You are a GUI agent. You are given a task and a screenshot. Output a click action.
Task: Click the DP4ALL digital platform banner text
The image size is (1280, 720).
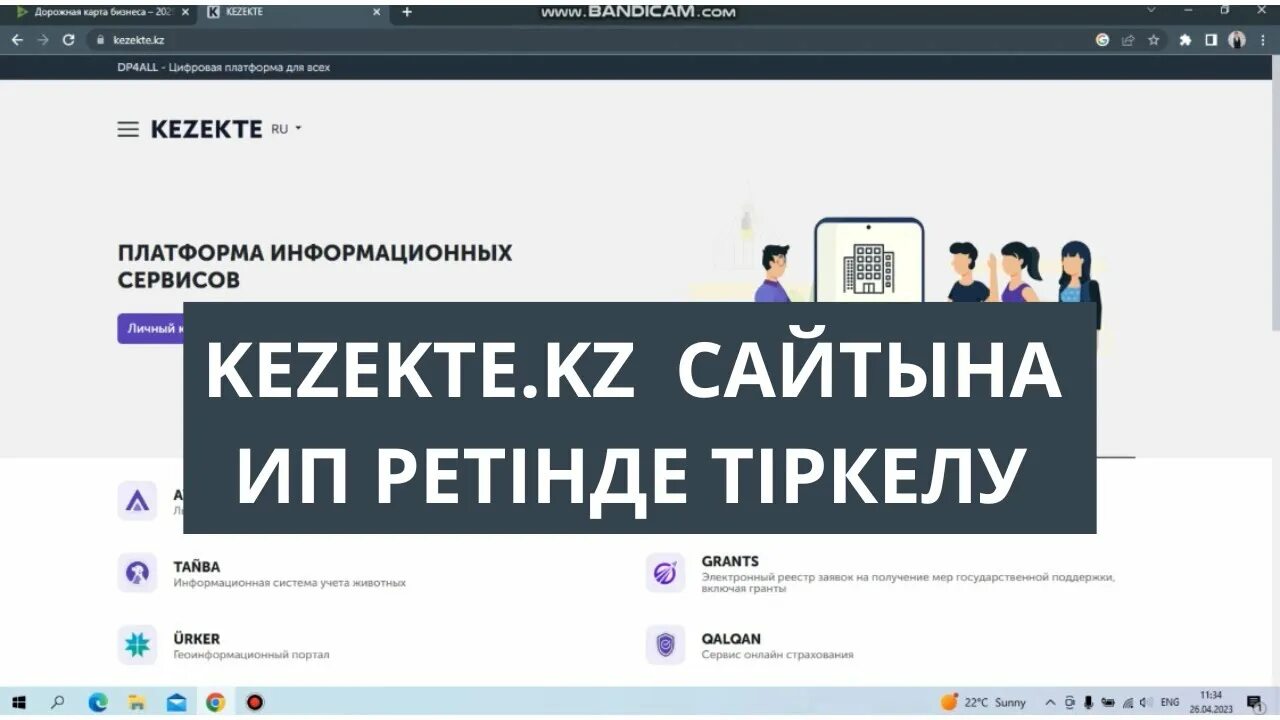[223, 67]
